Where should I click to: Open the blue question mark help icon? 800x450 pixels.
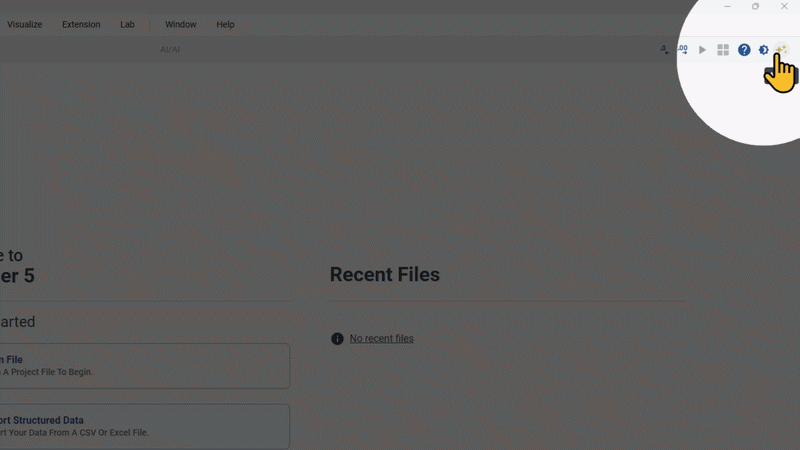point(744,49)
